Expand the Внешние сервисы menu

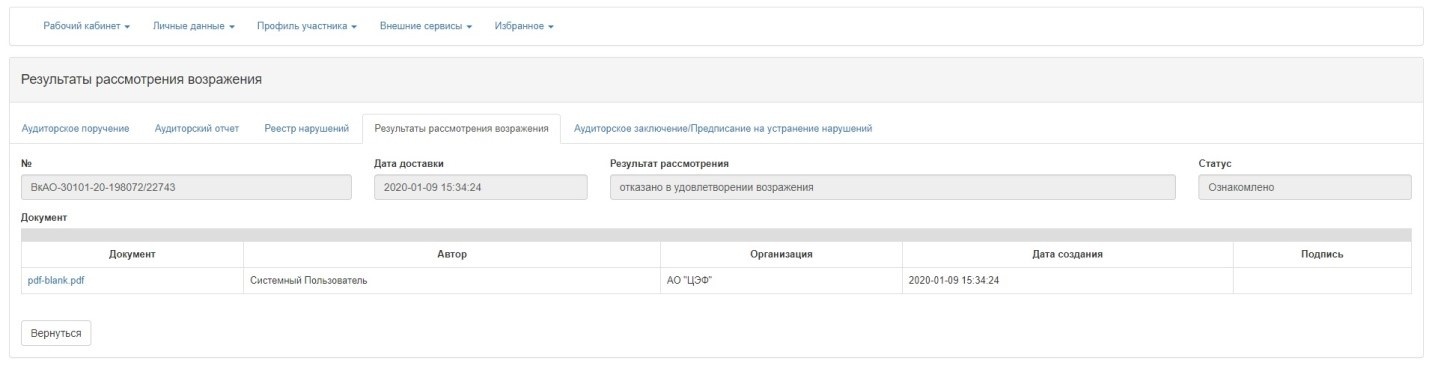426,26
